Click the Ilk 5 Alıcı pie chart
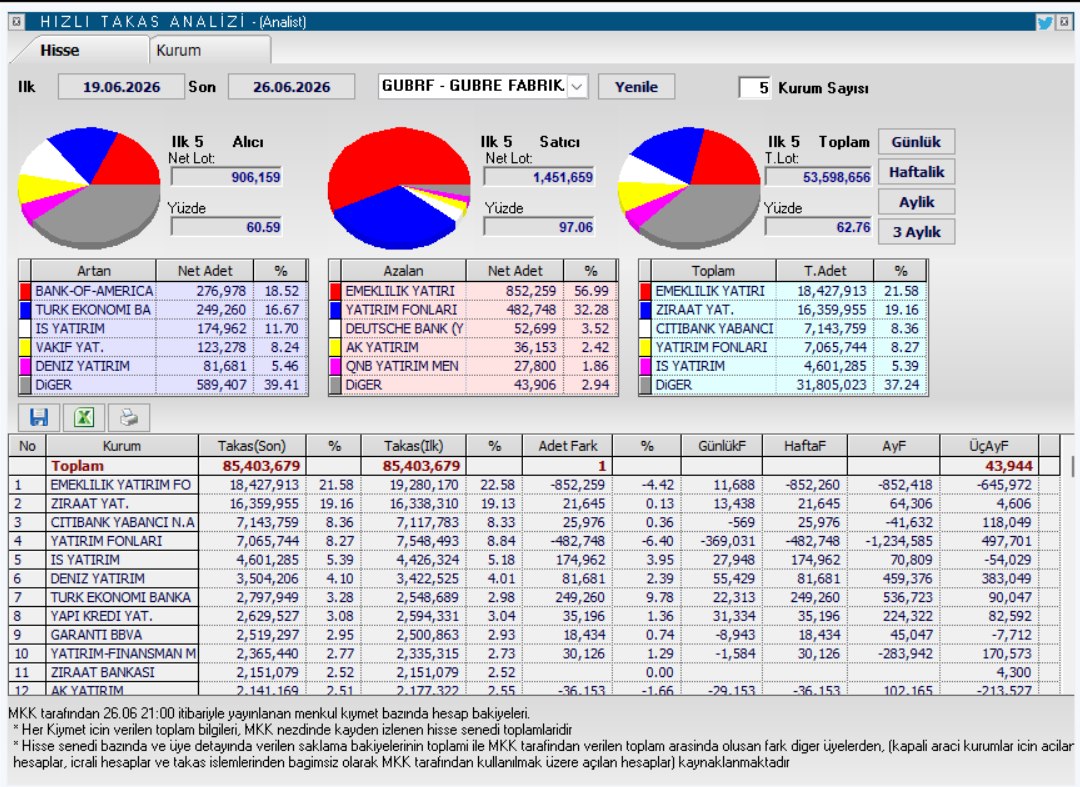 tap(89, 187)
